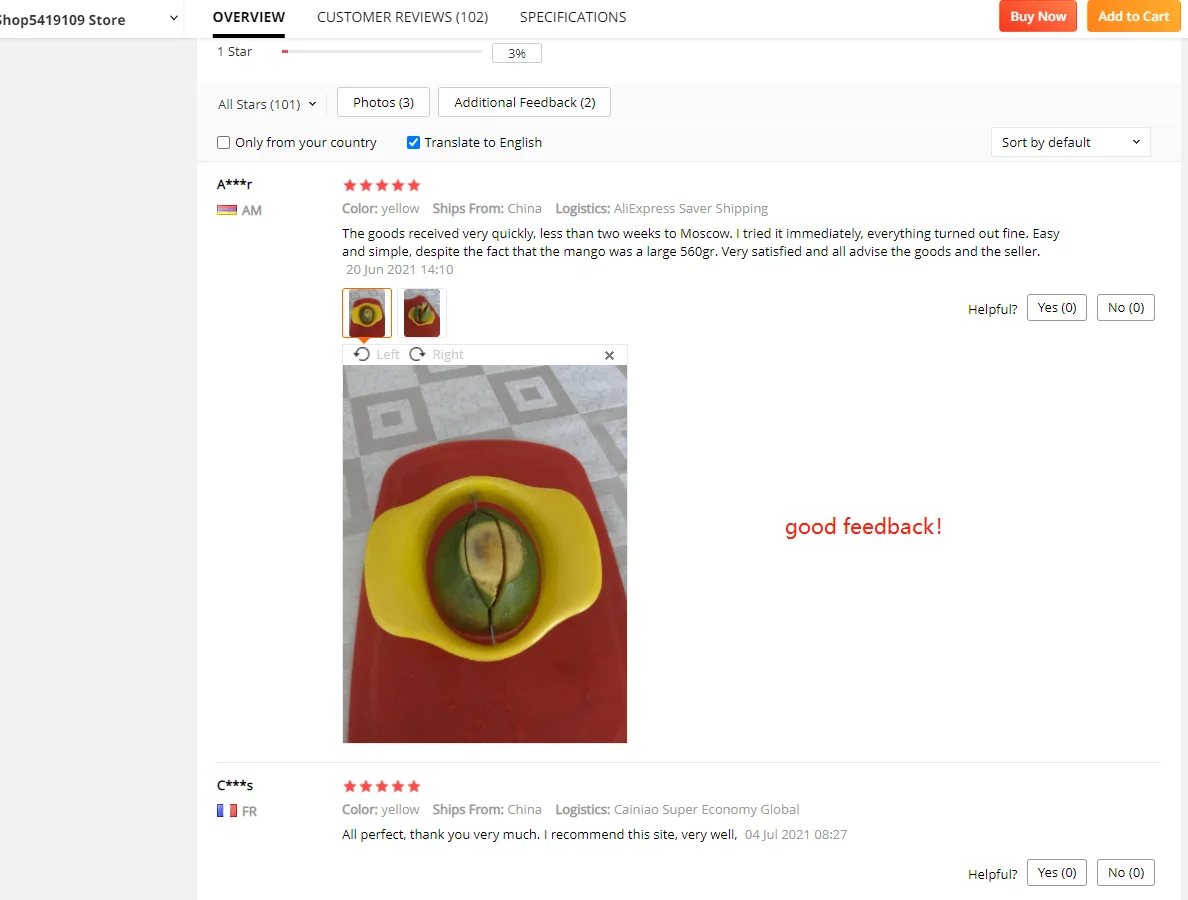Click the five-star rating of A***r's review
The image size is (1188, 900).
click(381, 186)
